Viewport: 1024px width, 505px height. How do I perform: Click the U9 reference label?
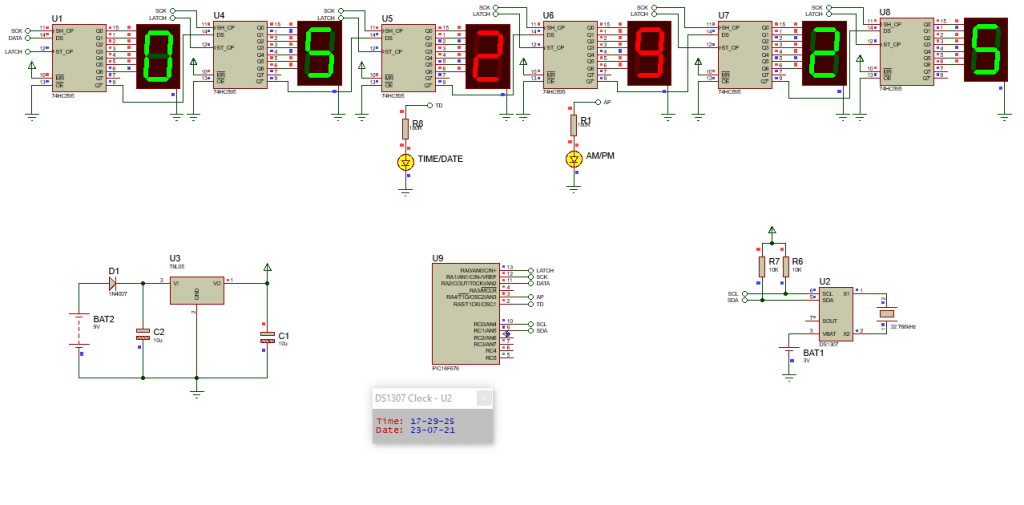pyautogui.click(x=438, y=259)
